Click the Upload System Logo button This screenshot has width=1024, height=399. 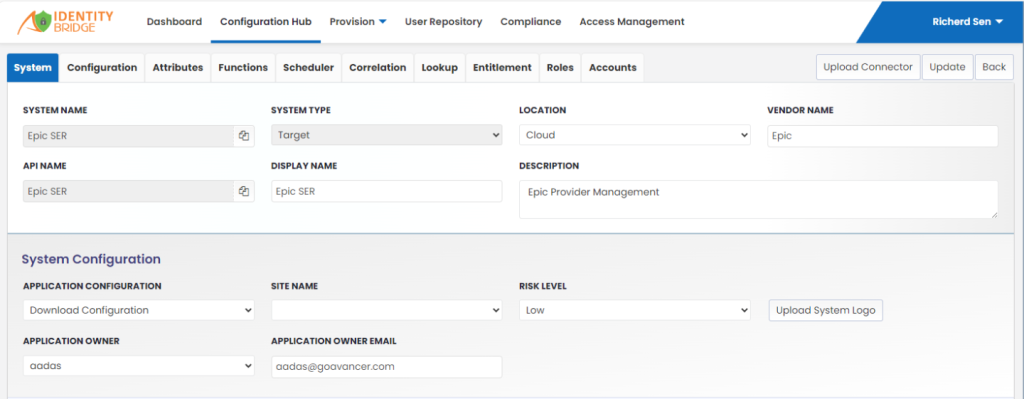coord(825,311)
